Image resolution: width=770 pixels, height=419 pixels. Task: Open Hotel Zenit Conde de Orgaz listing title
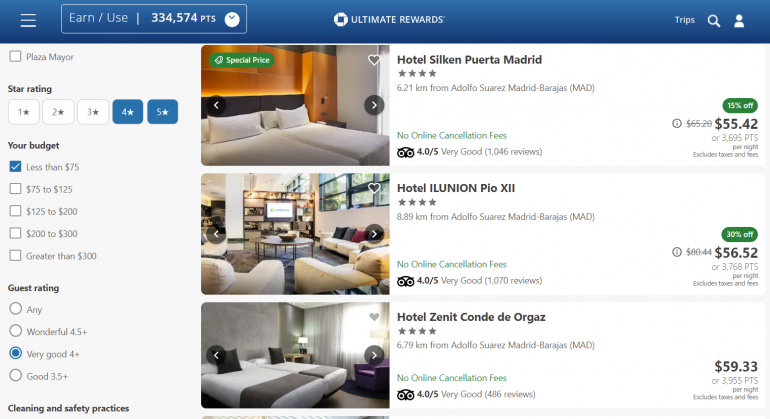[471, 317]
